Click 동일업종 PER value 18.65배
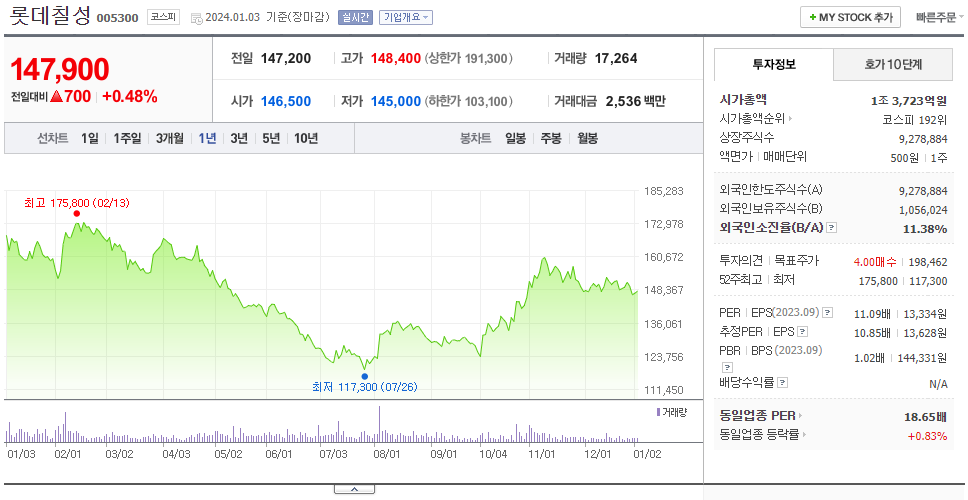The image size is (968, 500). coord(925,417)
